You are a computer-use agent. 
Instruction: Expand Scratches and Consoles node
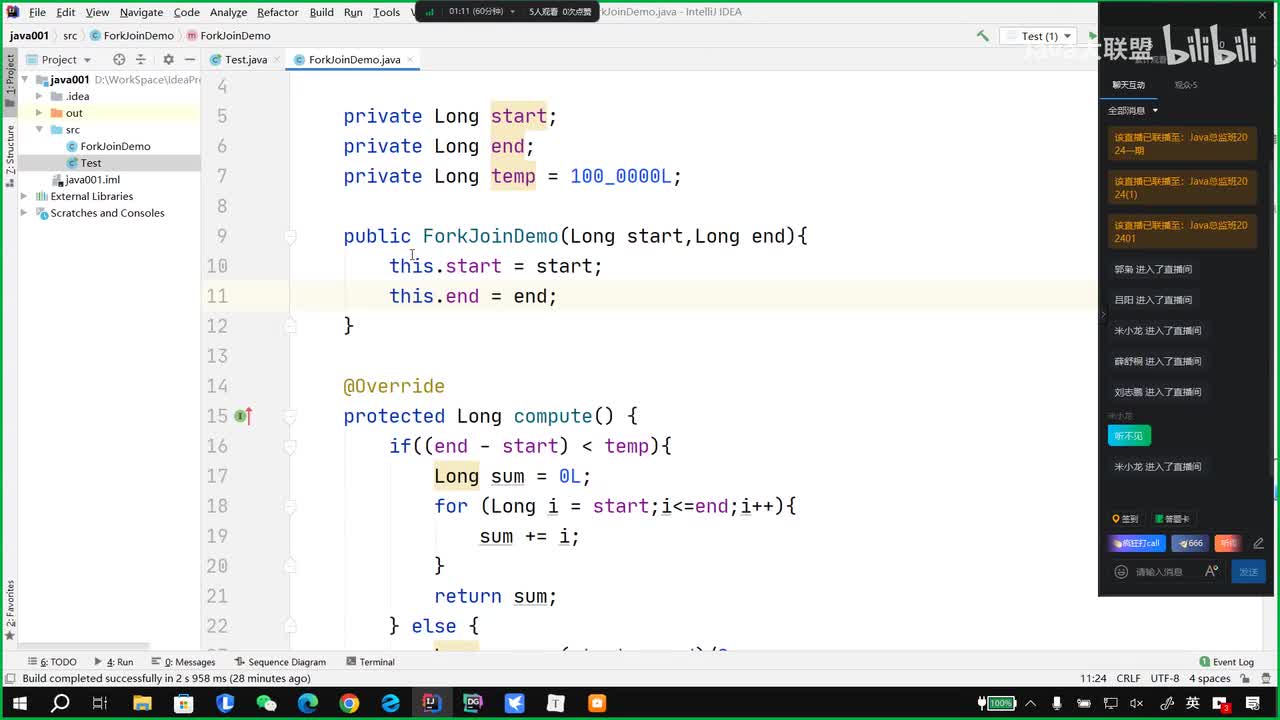click(24, 213)
